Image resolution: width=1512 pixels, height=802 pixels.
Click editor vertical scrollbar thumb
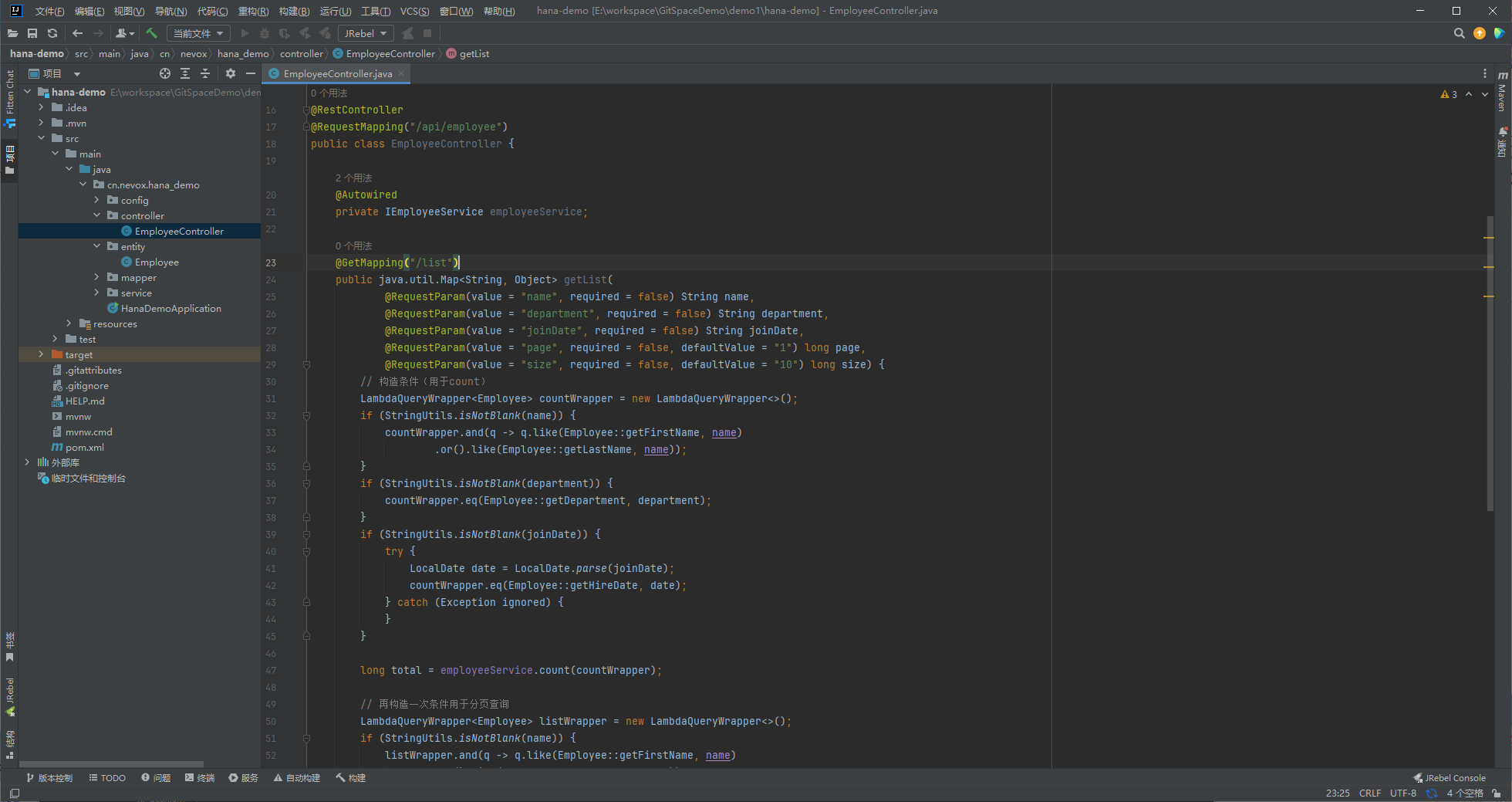(x=1490, y=363)
